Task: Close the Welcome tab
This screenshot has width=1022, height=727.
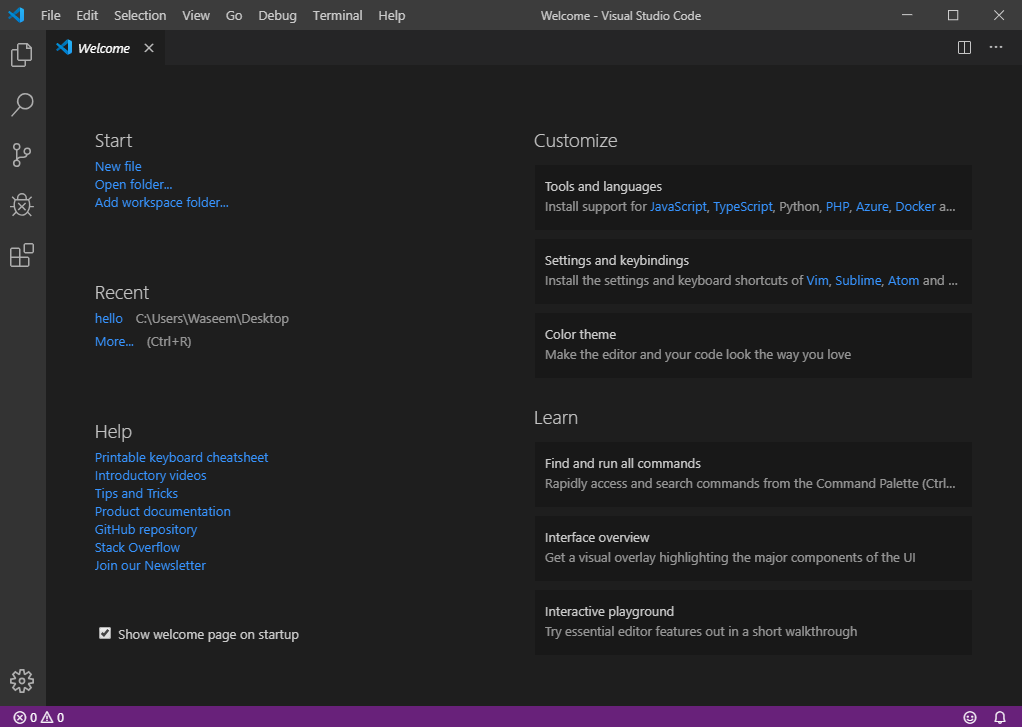Action: (x=149, y=48)
